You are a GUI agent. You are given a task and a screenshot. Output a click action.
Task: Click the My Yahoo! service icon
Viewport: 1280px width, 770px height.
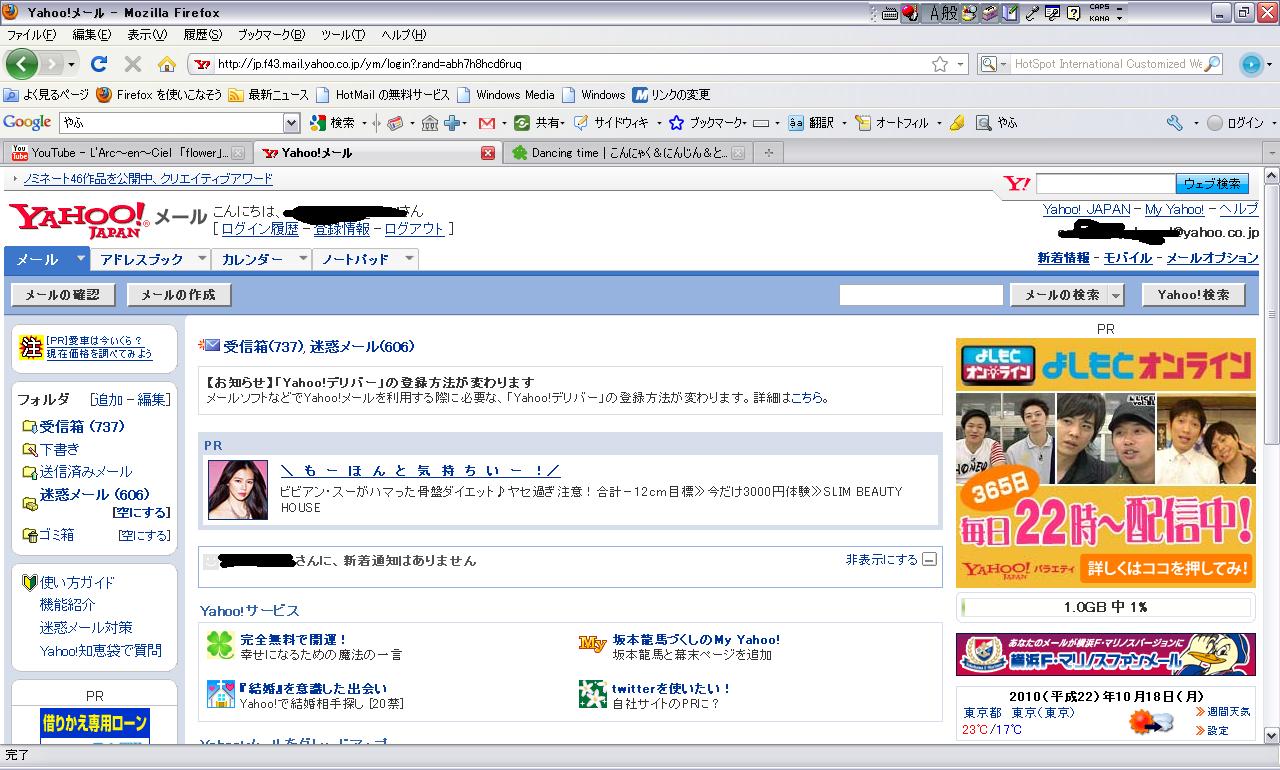593,645
